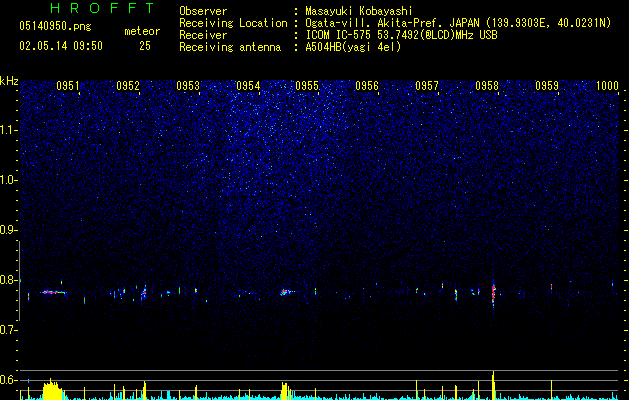
Task: Click the Receiving antenna label
Action: pos(230,47)
